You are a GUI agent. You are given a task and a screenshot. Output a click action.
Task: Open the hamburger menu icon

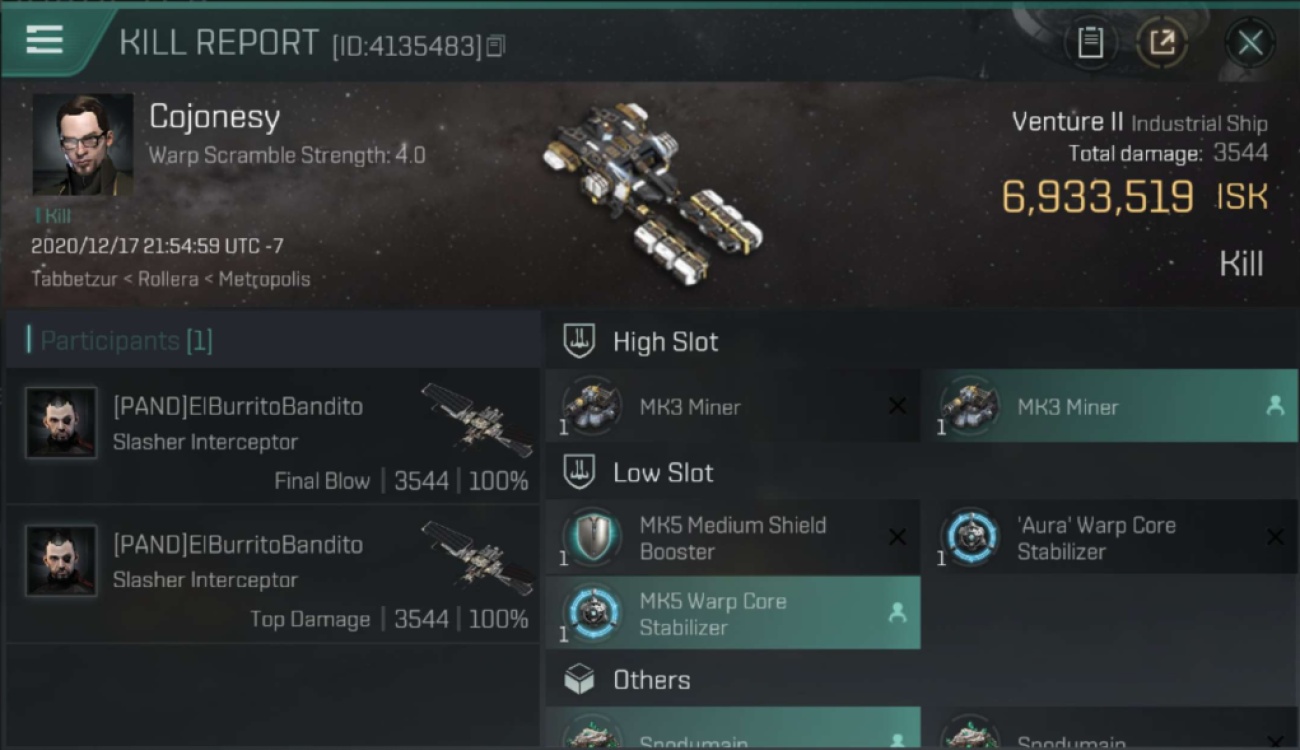point(45,40)
